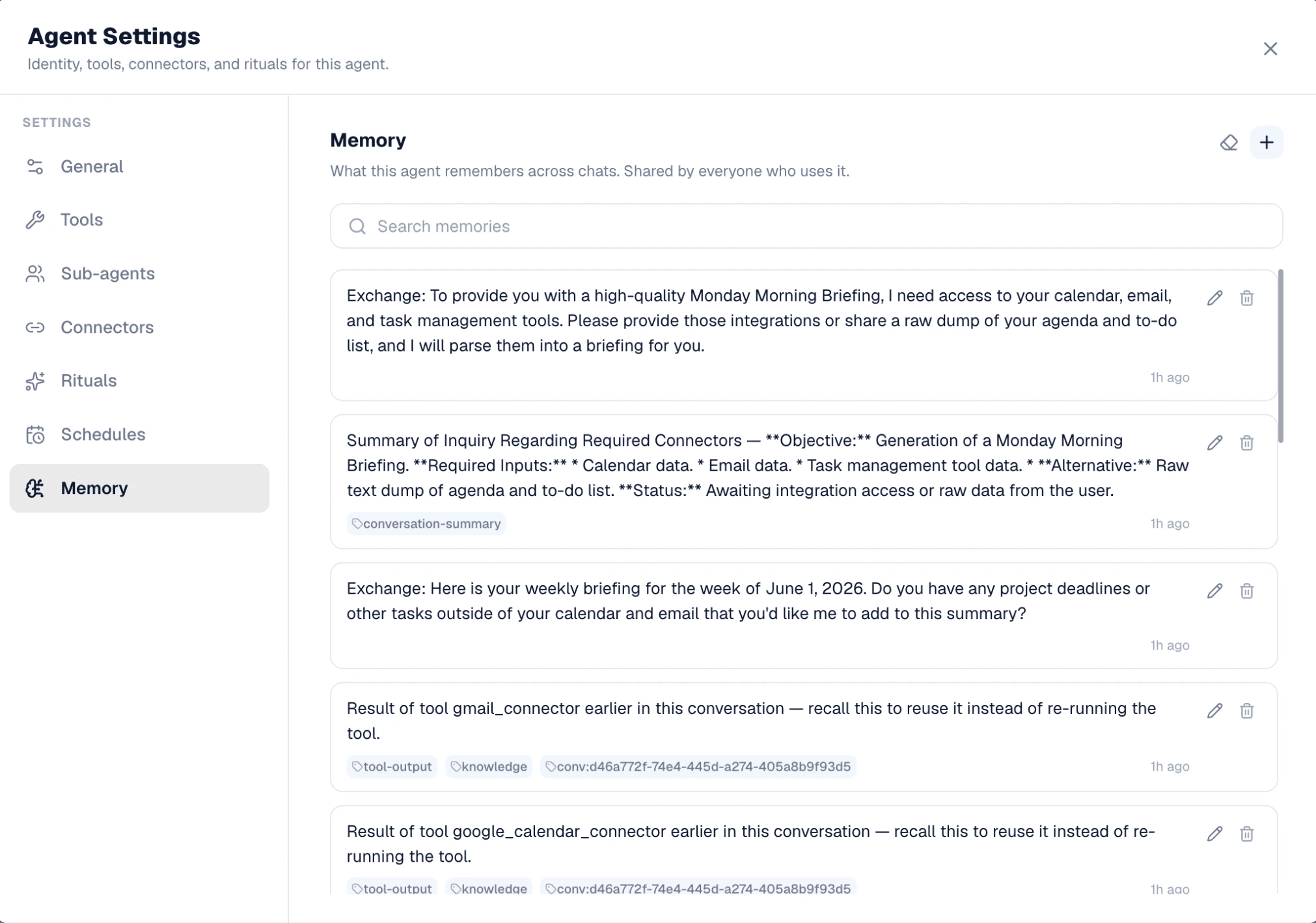Click the knowledge tag on gmail_connector memory

click(x=489, y=767)
